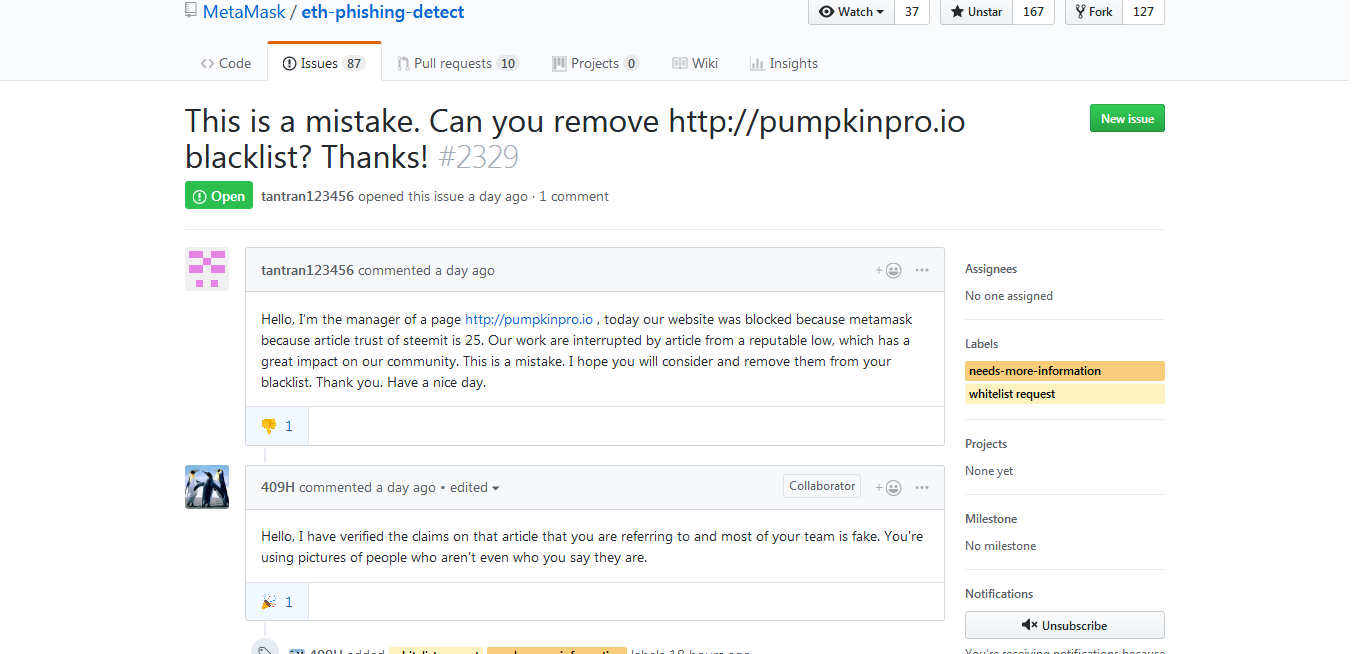Expand the Watch dropdown button
1366x654 pixels.
point(851,12)
